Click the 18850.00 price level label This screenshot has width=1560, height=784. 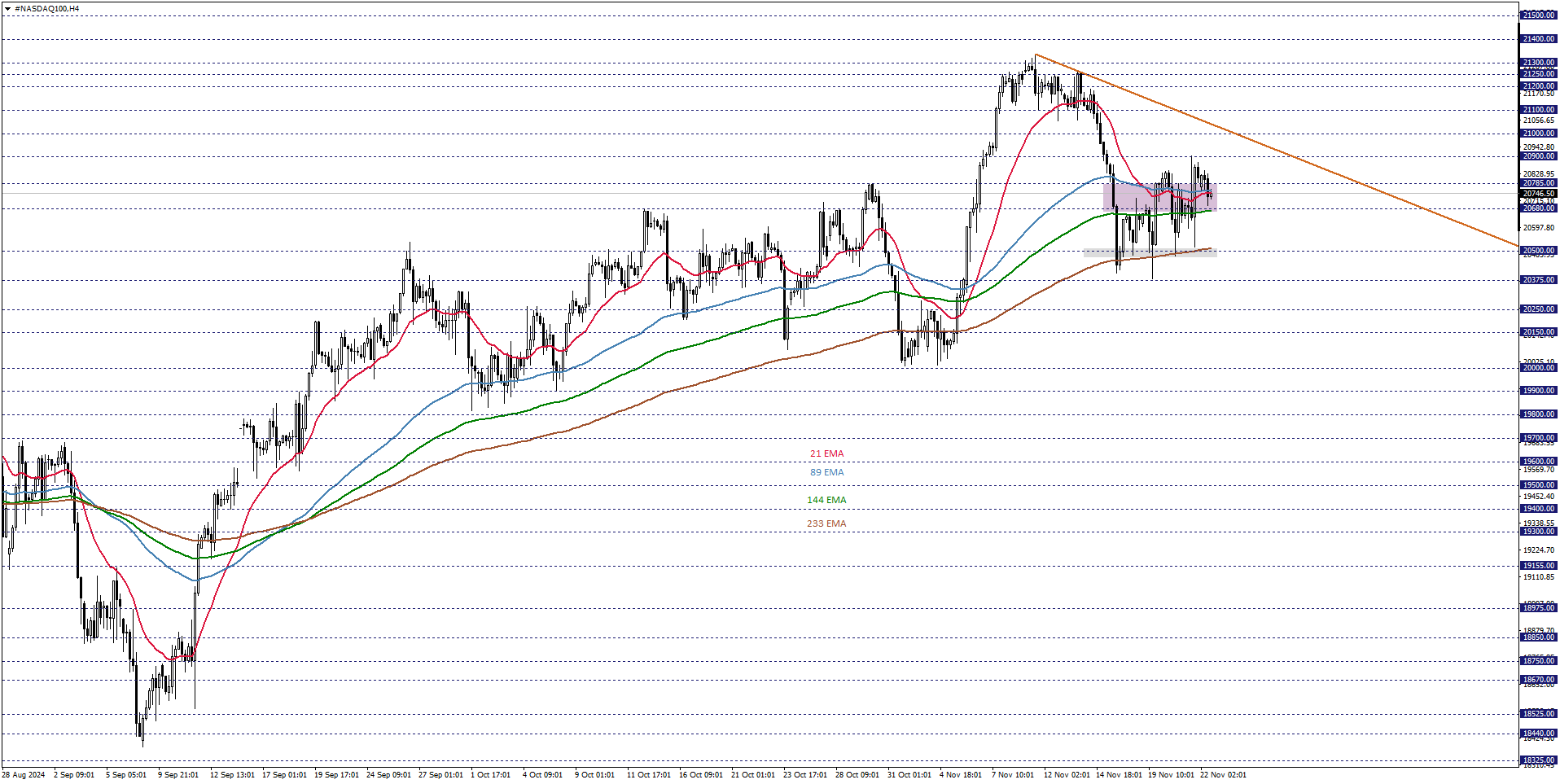click(x=1538, y=637)
